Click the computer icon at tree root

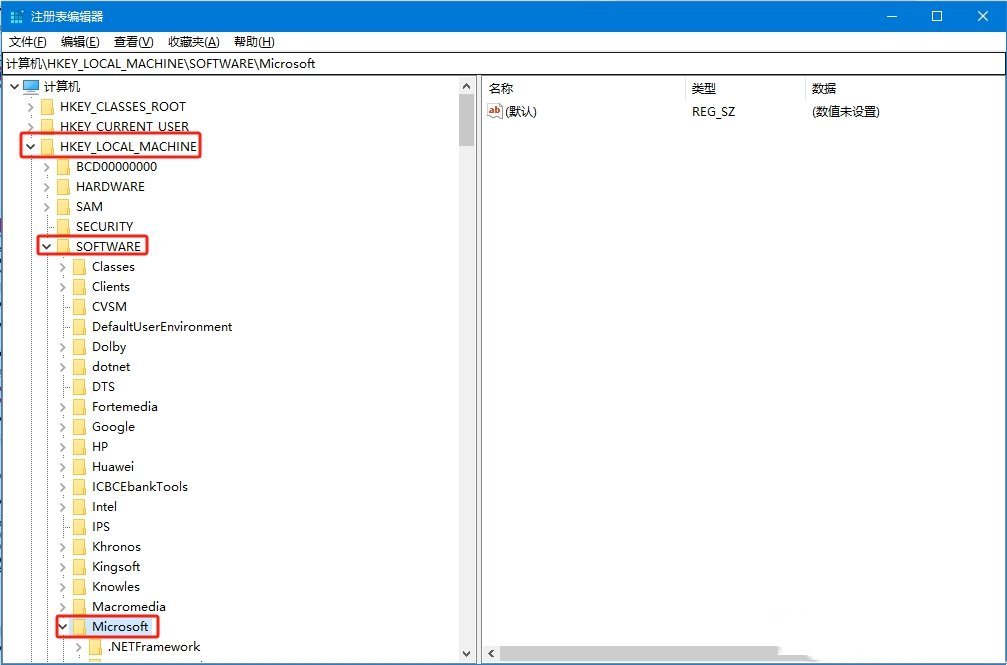click(31, 87)
